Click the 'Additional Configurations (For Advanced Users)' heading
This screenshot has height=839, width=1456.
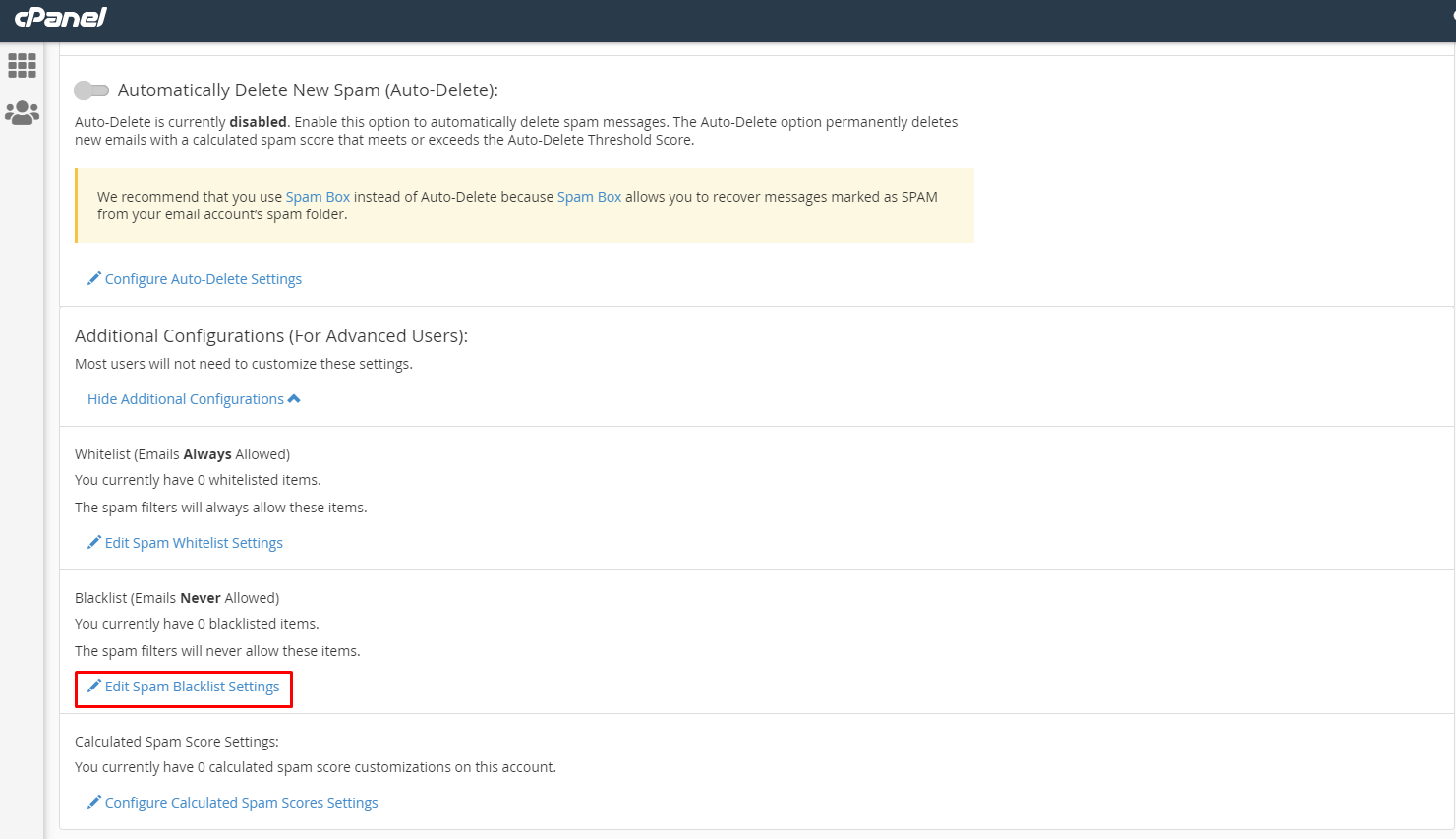pos(270,336)
